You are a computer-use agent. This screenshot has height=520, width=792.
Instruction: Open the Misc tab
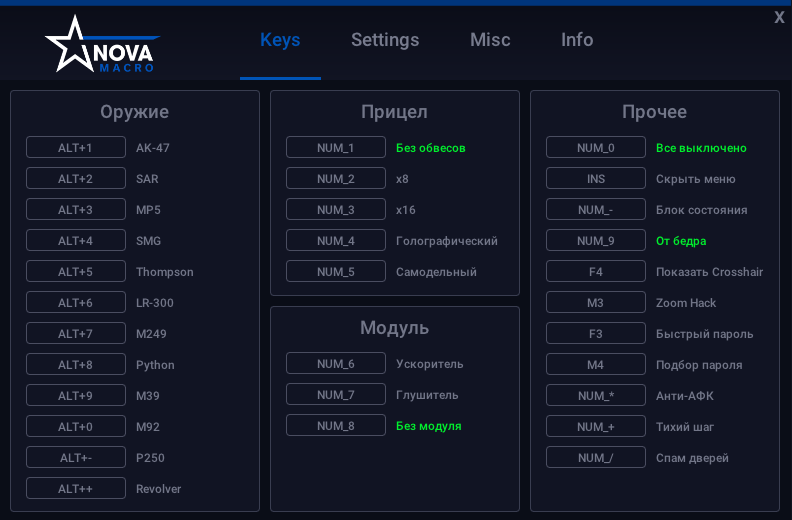click(490, 40)
